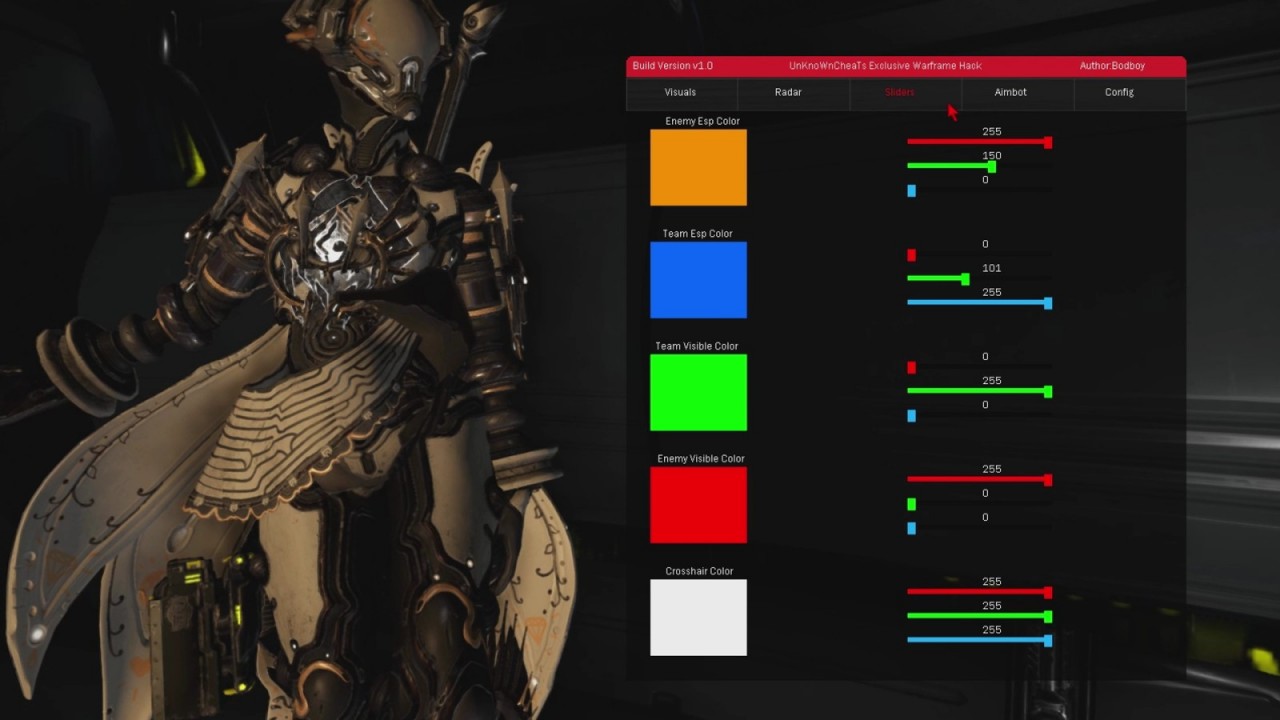Screen dimensions: 1280x720
Task: Switch to the Radar tab
Action: 788,92
